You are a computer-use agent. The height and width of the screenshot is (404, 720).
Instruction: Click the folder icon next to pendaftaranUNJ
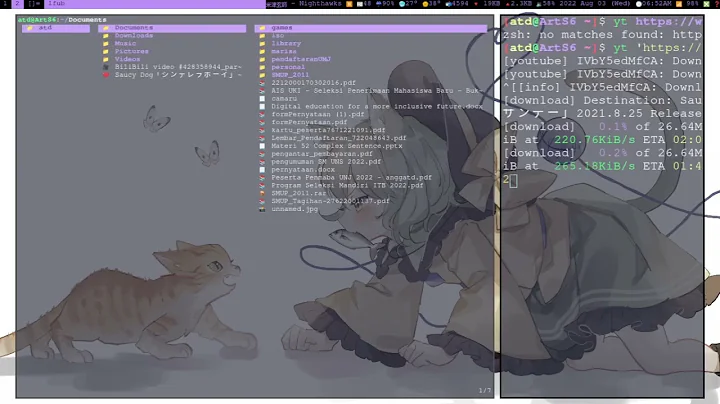(262, 59)
